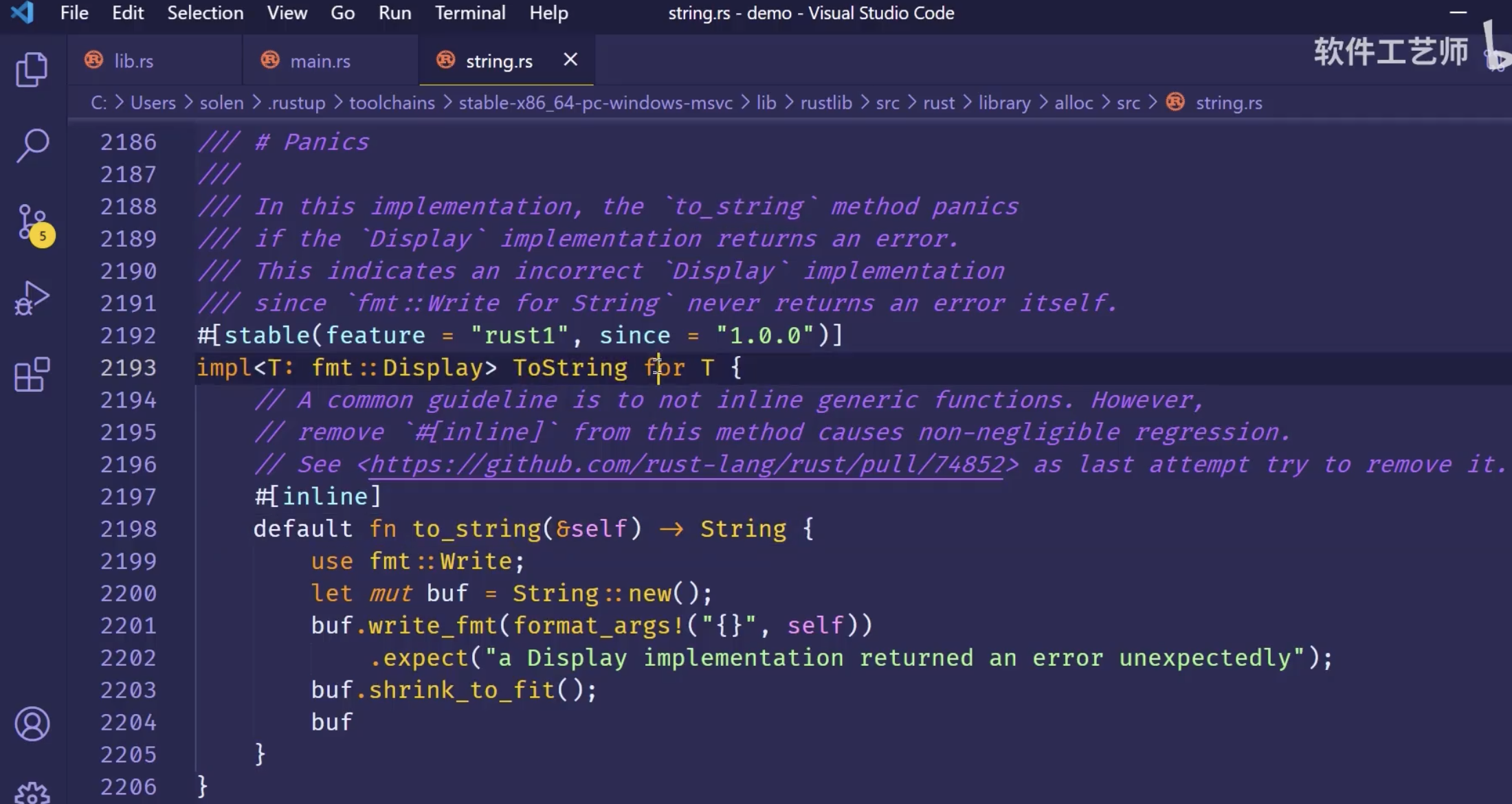Close the string.rs tab
The image size is (1512, 804).
point(570,60)
